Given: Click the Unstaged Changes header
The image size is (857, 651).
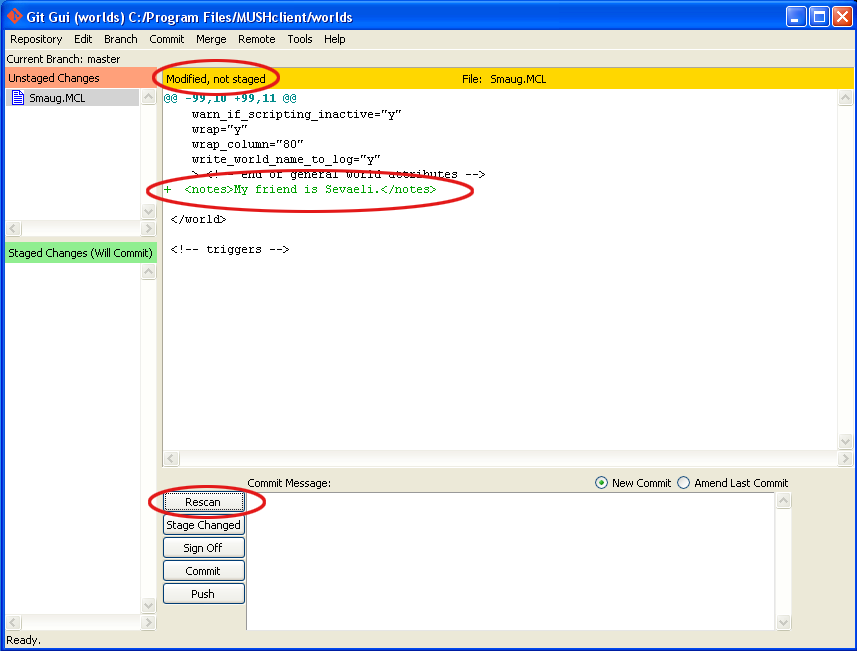Looking at the screenshot, I should [x=81, y=78].
